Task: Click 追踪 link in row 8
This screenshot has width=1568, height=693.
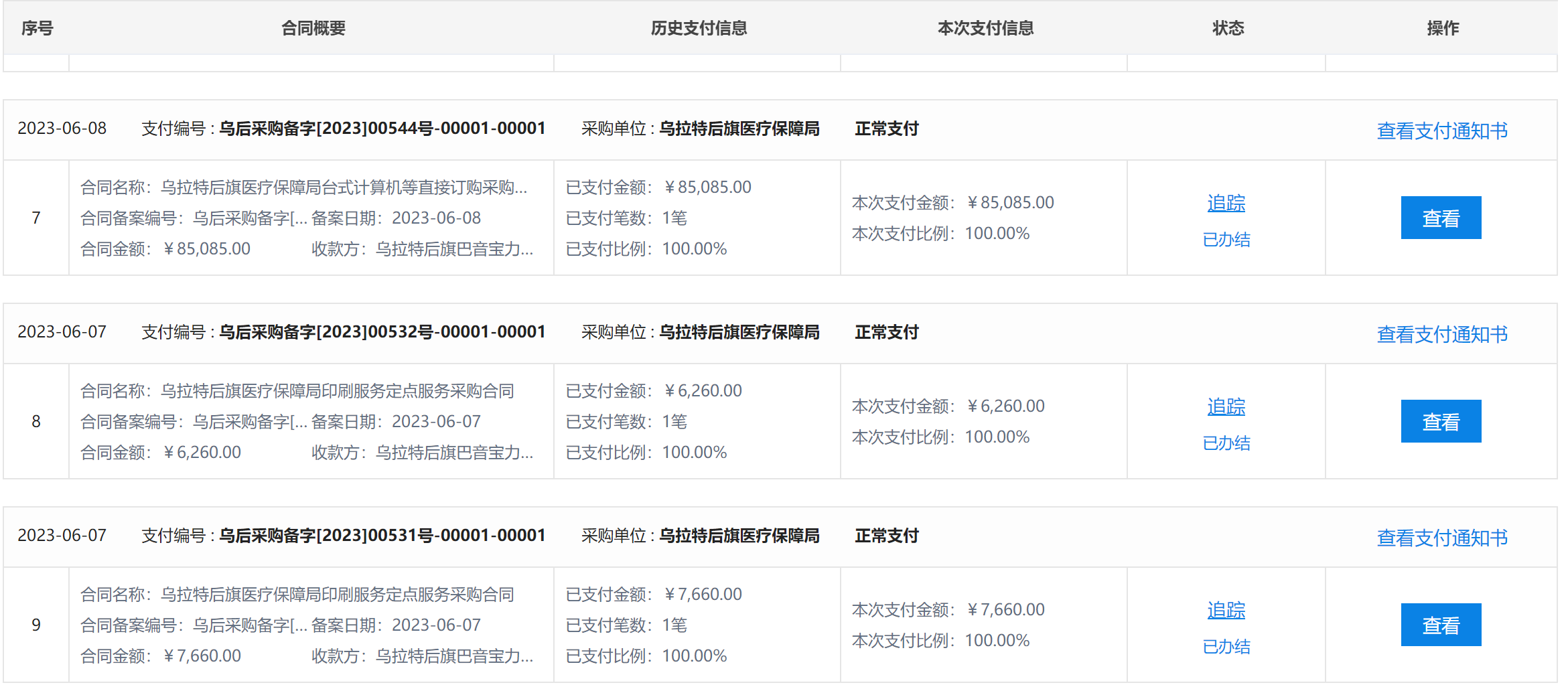Action: tap(1226, 406)
